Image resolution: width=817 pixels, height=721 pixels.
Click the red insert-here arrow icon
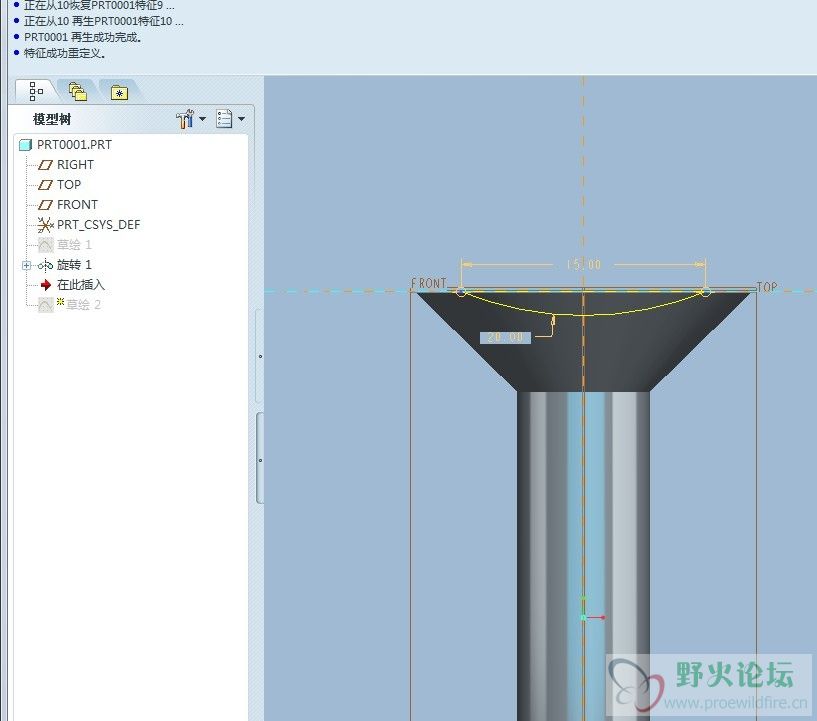click(x=46, y=284)
